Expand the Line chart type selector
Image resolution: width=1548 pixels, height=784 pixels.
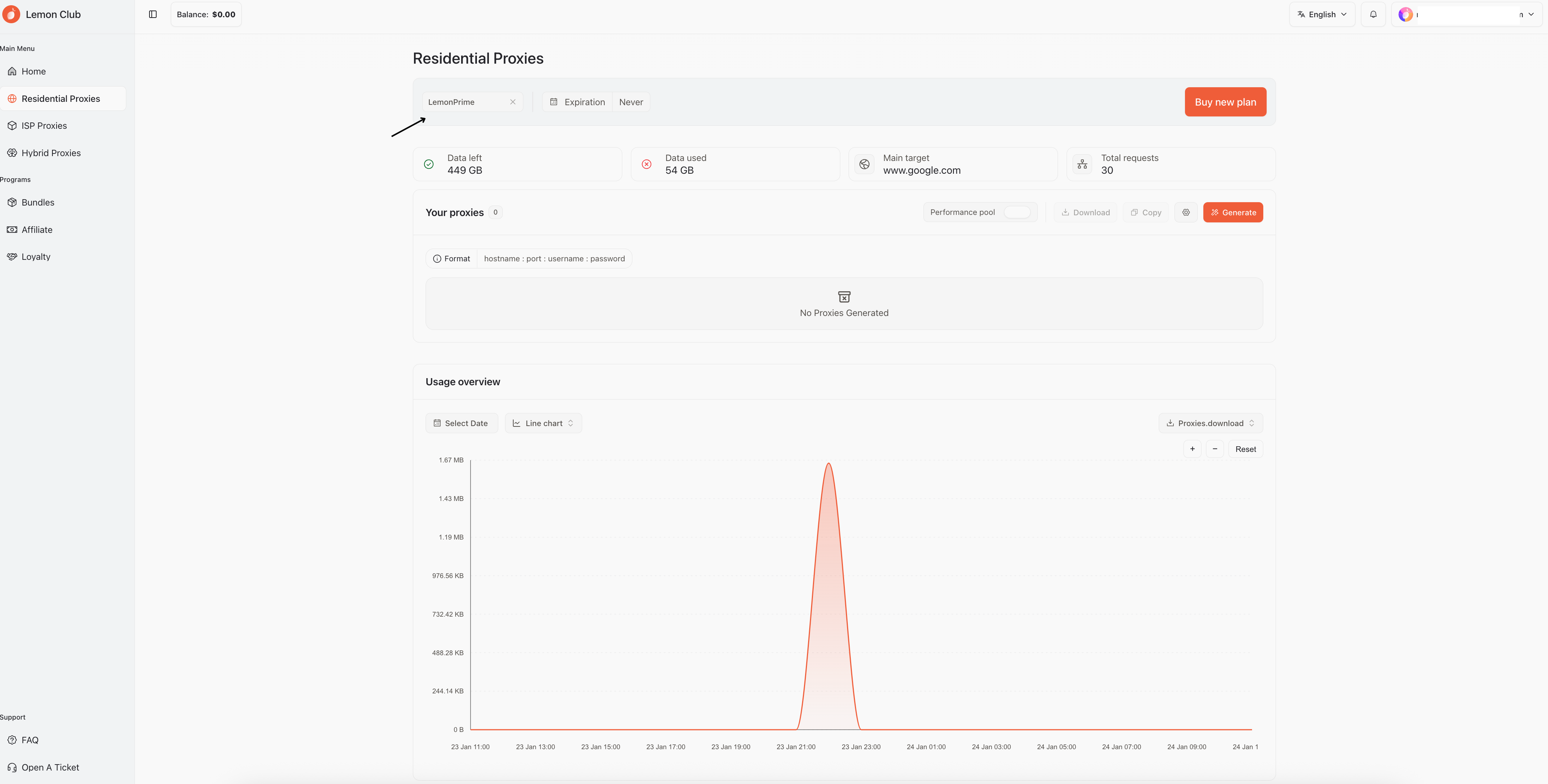coord(543,423)
